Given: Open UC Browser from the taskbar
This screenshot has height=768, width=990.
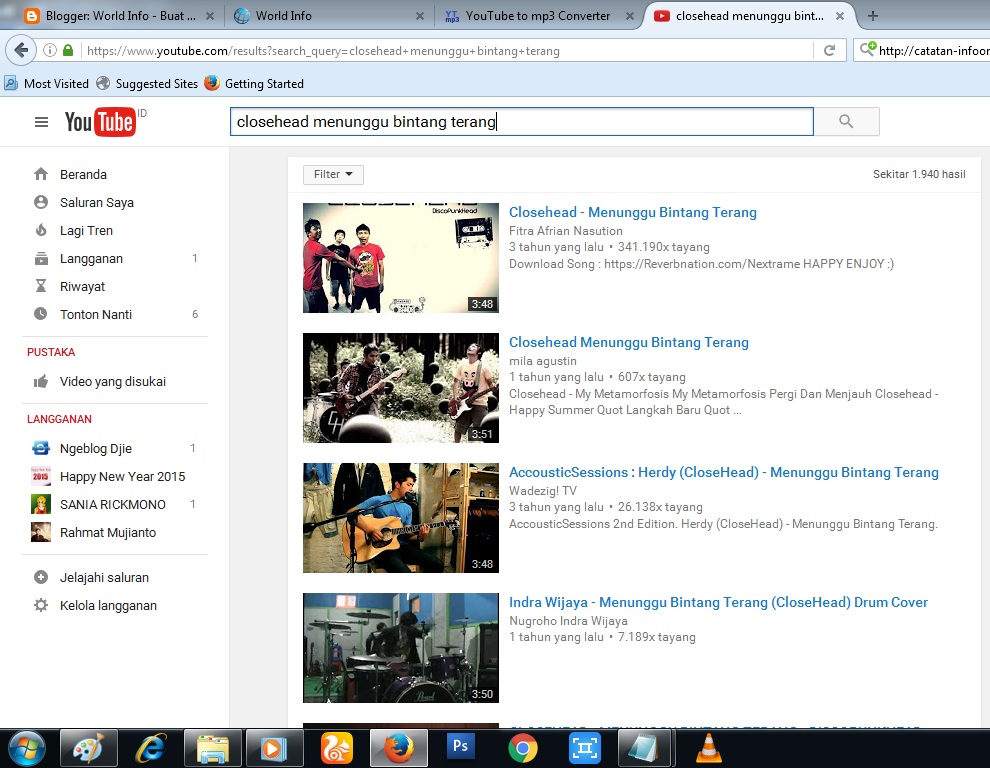Looking at the screenshot, I should 337,748.
